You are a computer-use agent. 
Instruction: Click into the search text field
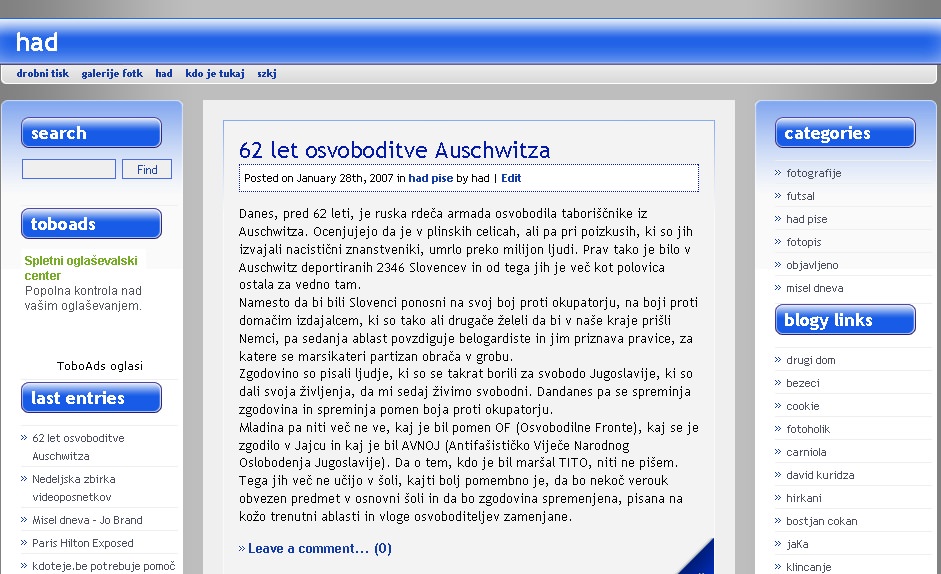pyautogui.click(x=69, y=170)
